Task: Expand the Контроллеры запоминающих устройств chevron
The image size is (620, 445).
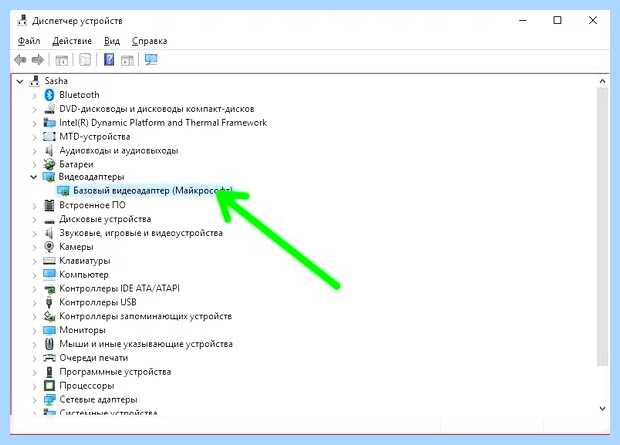Action: pos(34,316)
